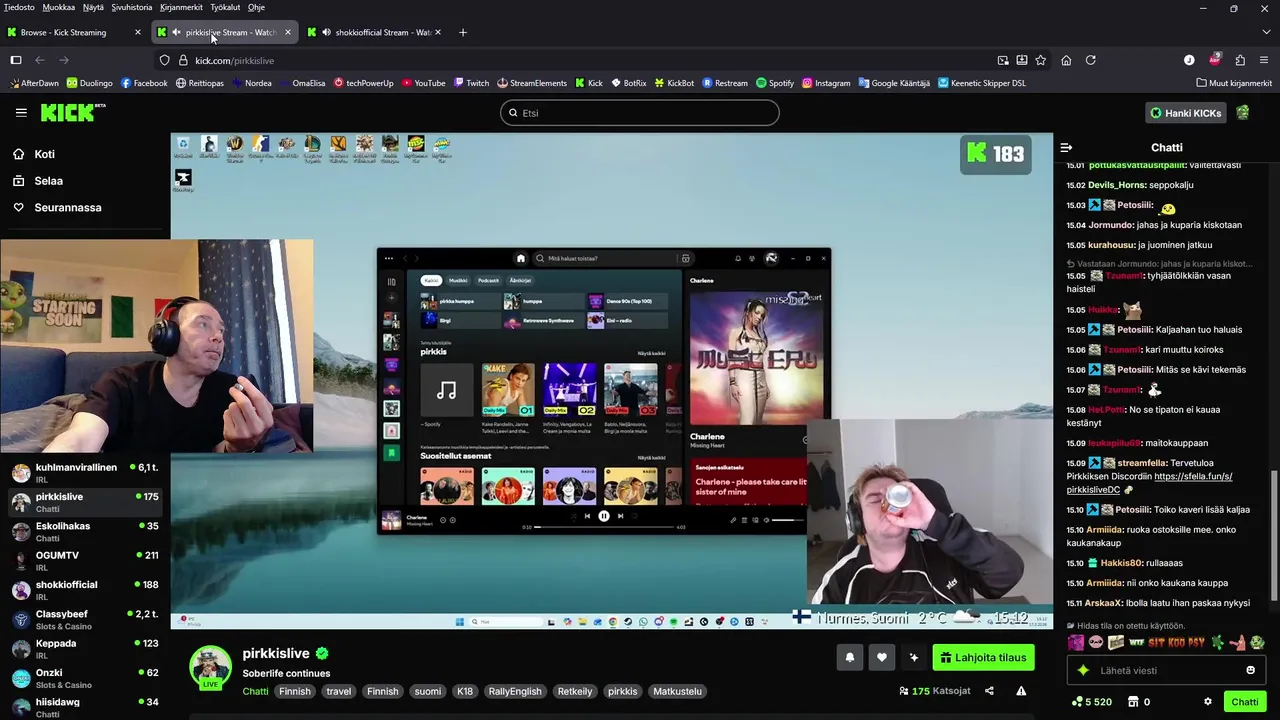Screen dimensions: 1280x720
Task: Switch to Browse - Kick Streaming tab
Action: (75, 32)
